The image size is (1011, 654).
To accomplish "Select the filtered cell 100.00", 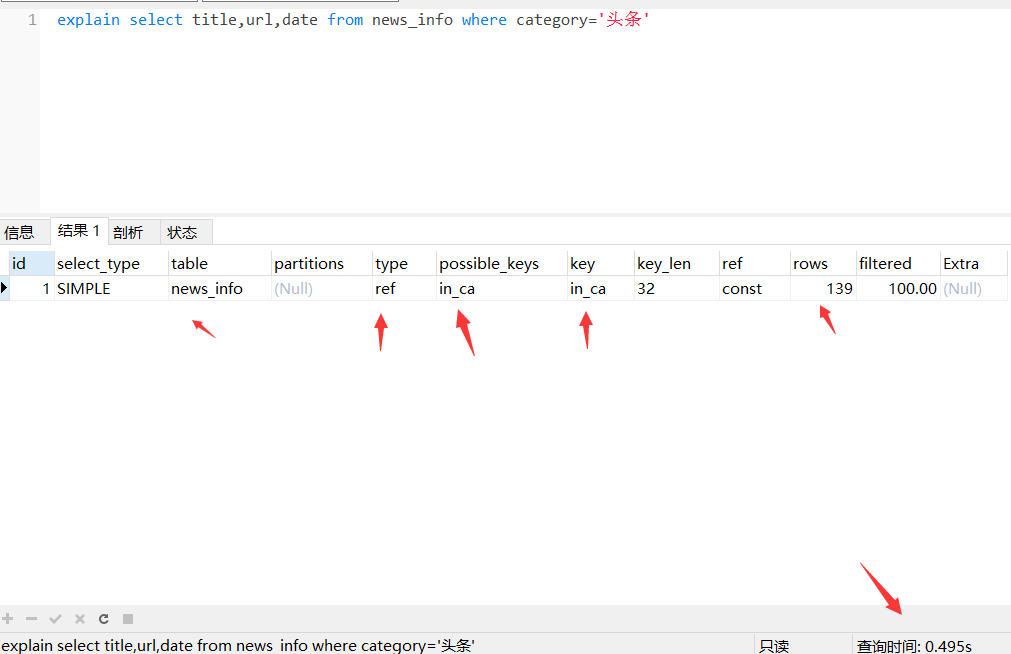I will (x=898, y=288).
